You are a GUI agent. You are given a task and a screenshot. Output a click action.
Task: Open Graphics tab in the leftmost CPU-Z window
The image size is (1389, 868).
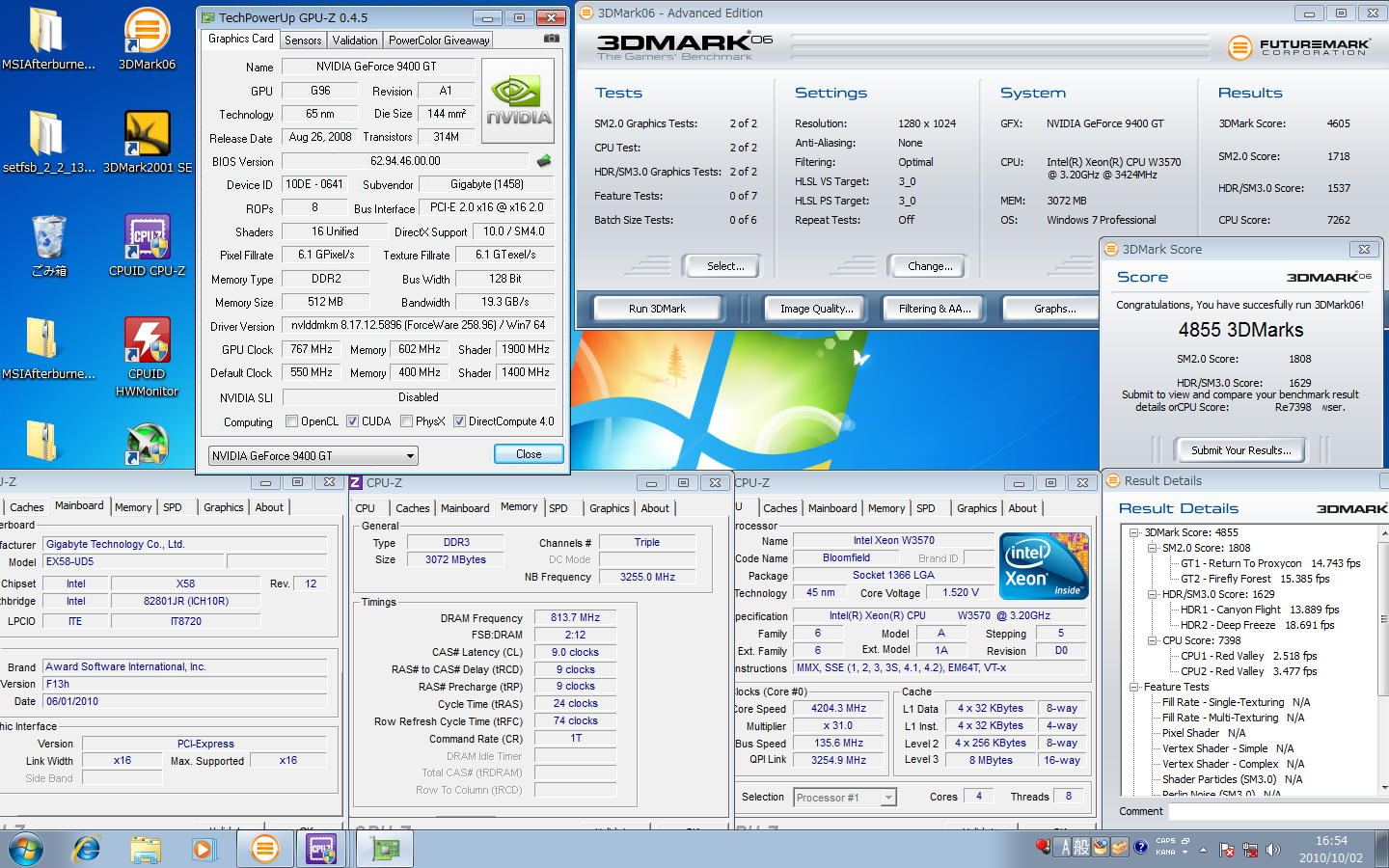(224, 507)
